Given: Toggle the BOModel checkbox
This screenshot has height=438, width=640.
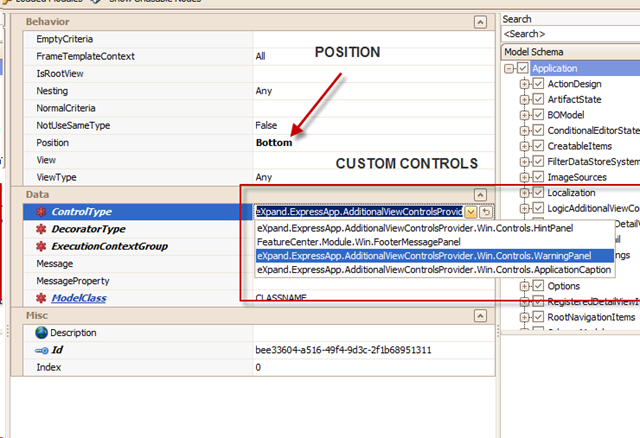Looking at the screenshot, I should click(x=538, y=115).
